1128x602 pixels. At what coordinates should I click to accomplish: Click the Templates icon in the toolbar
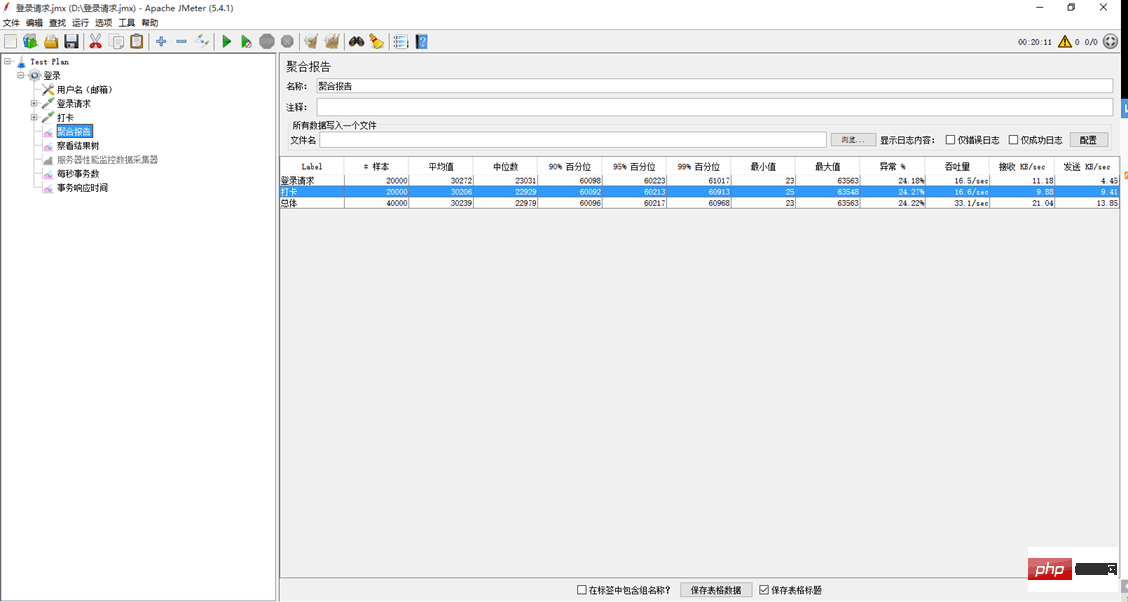coord(30,41)
